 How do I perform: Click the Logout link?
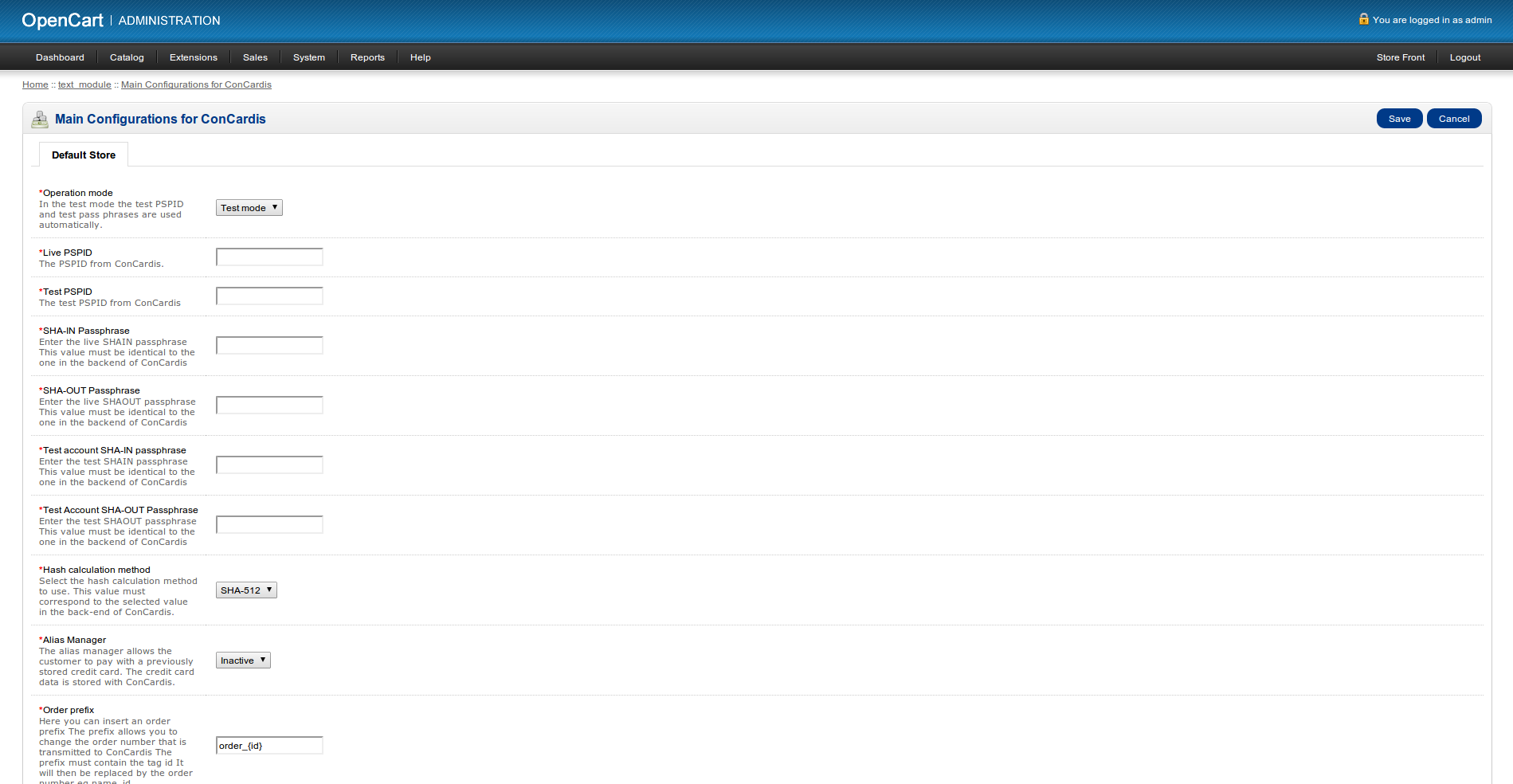click(1464, 57)
